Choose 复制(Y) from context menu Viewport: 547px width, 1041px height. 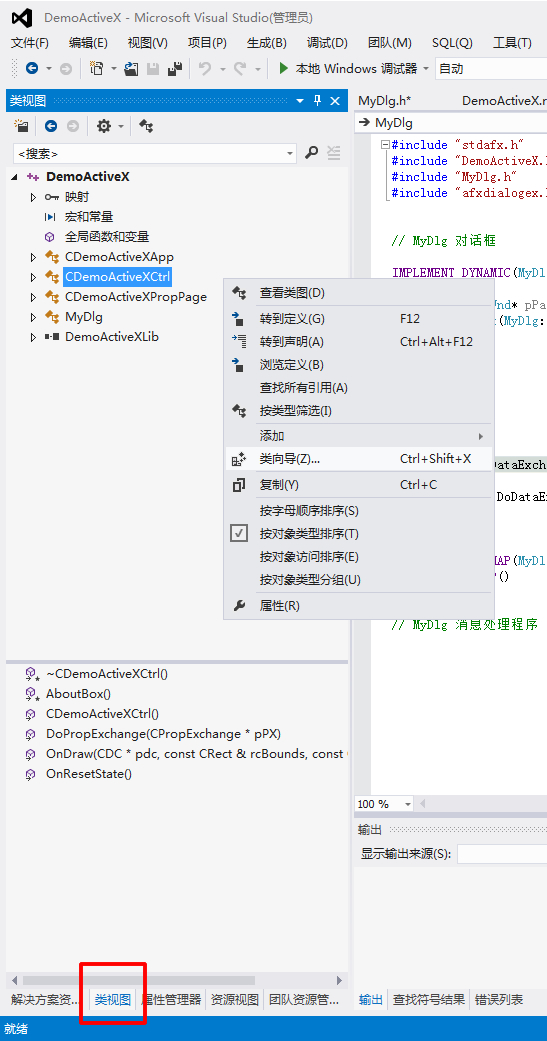(358, 485)
